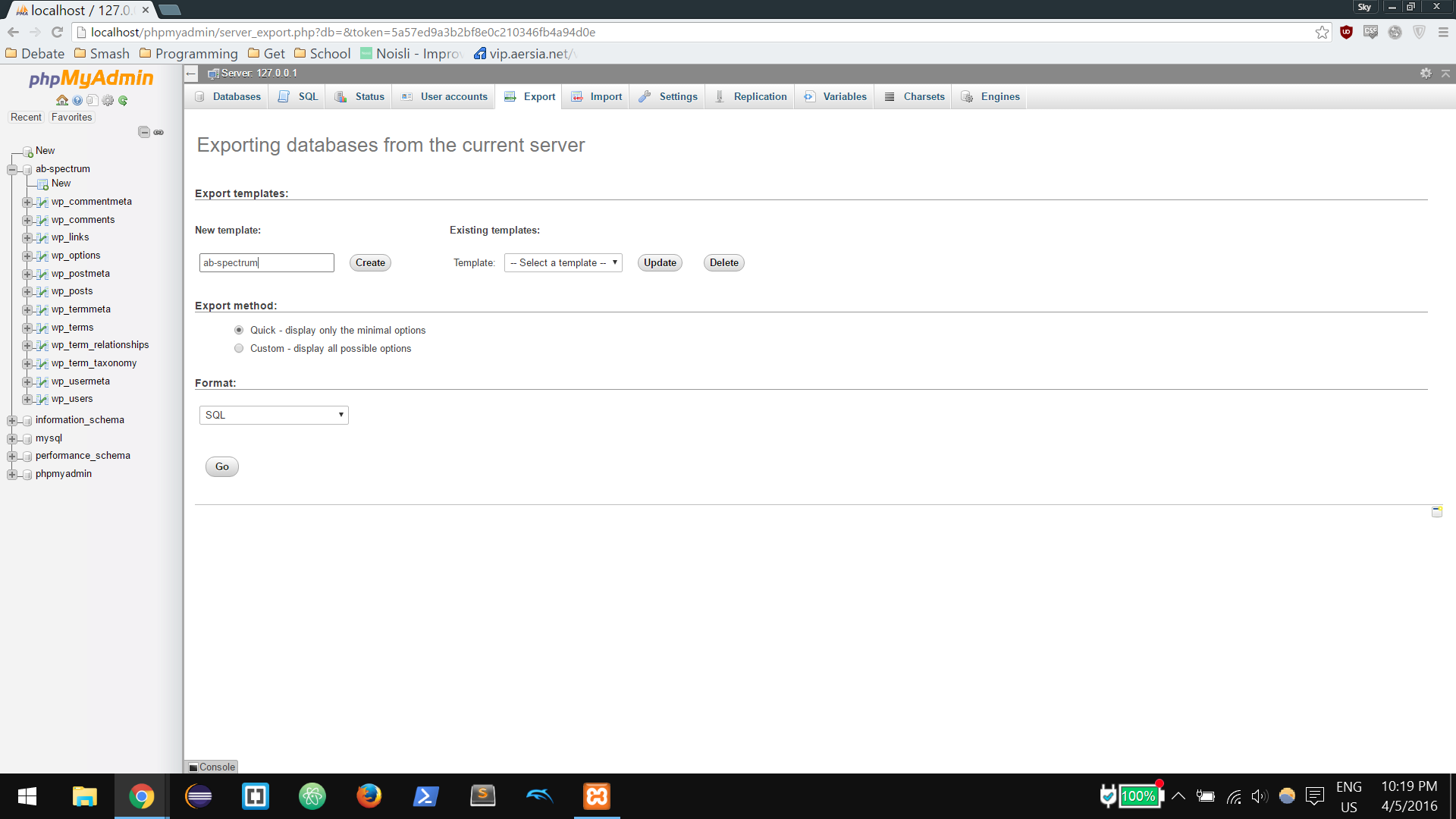Open the Chrome menu hamburger icon
1456x819 pixels.
(x=1443, y=32)
